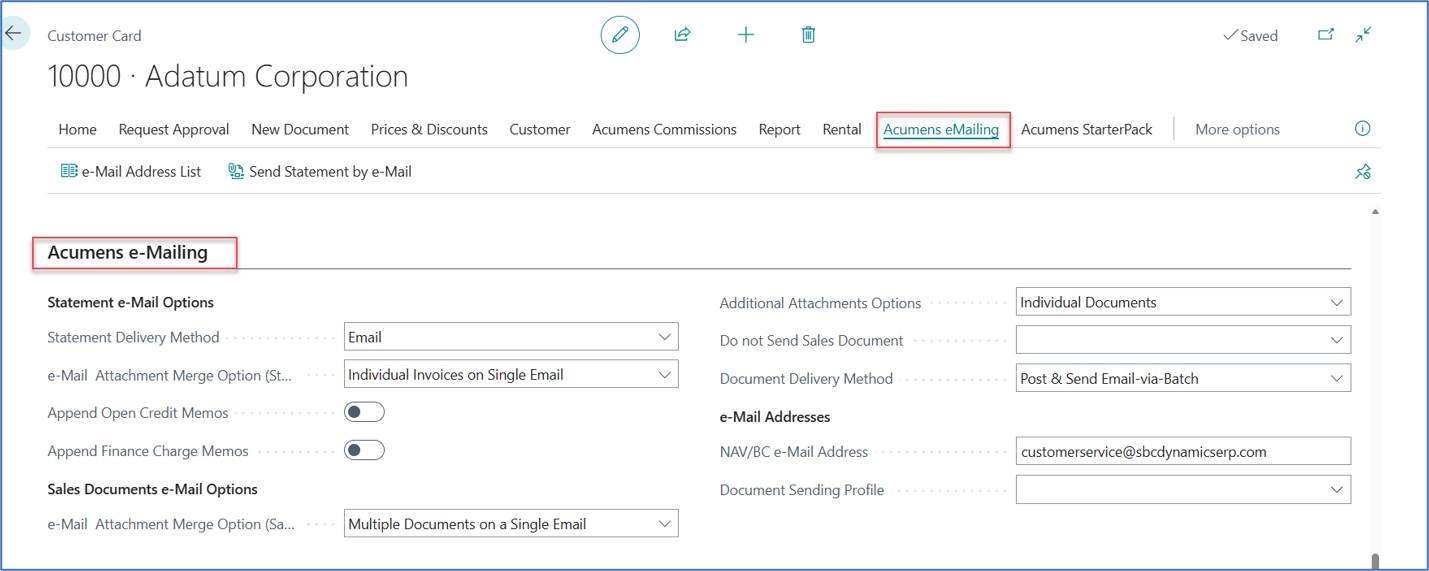Viewport: 1429px width, 571px height.
Task: Toggle Append Open Credit Memos switch
Action: pos(364,412)
